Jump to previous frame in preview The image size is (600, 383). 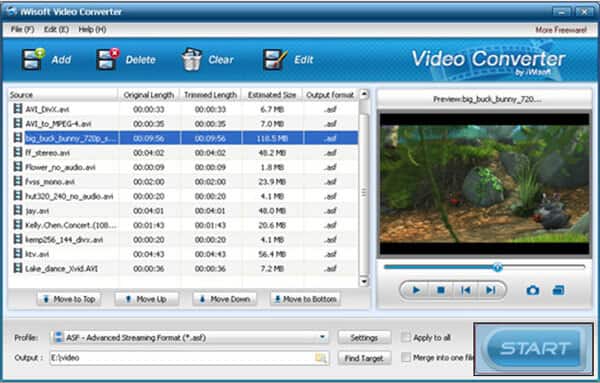click(x=466, y=290)
